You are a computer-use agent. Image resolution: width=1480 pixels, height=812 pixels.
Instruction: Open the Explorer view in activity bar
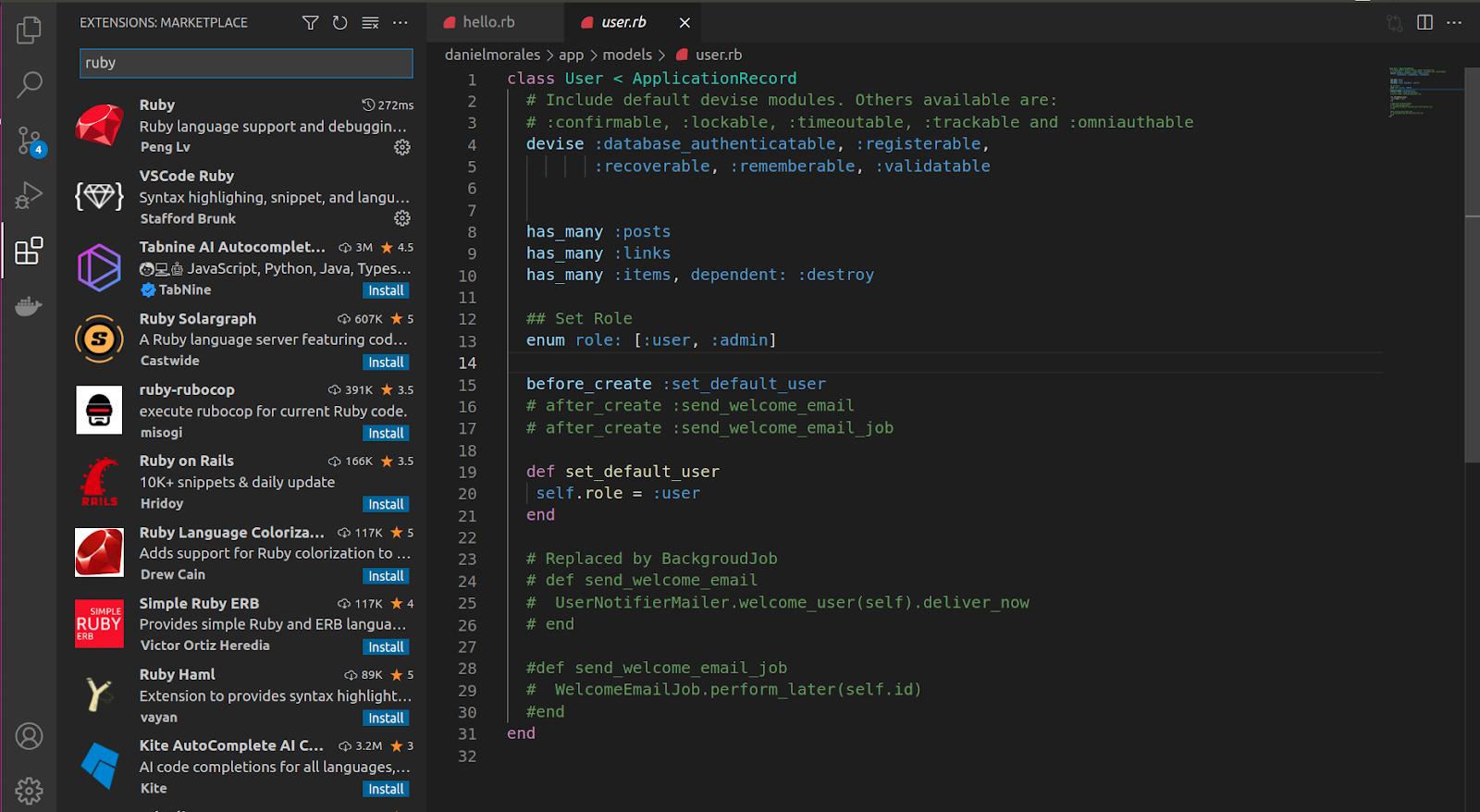tap(29, 31)
